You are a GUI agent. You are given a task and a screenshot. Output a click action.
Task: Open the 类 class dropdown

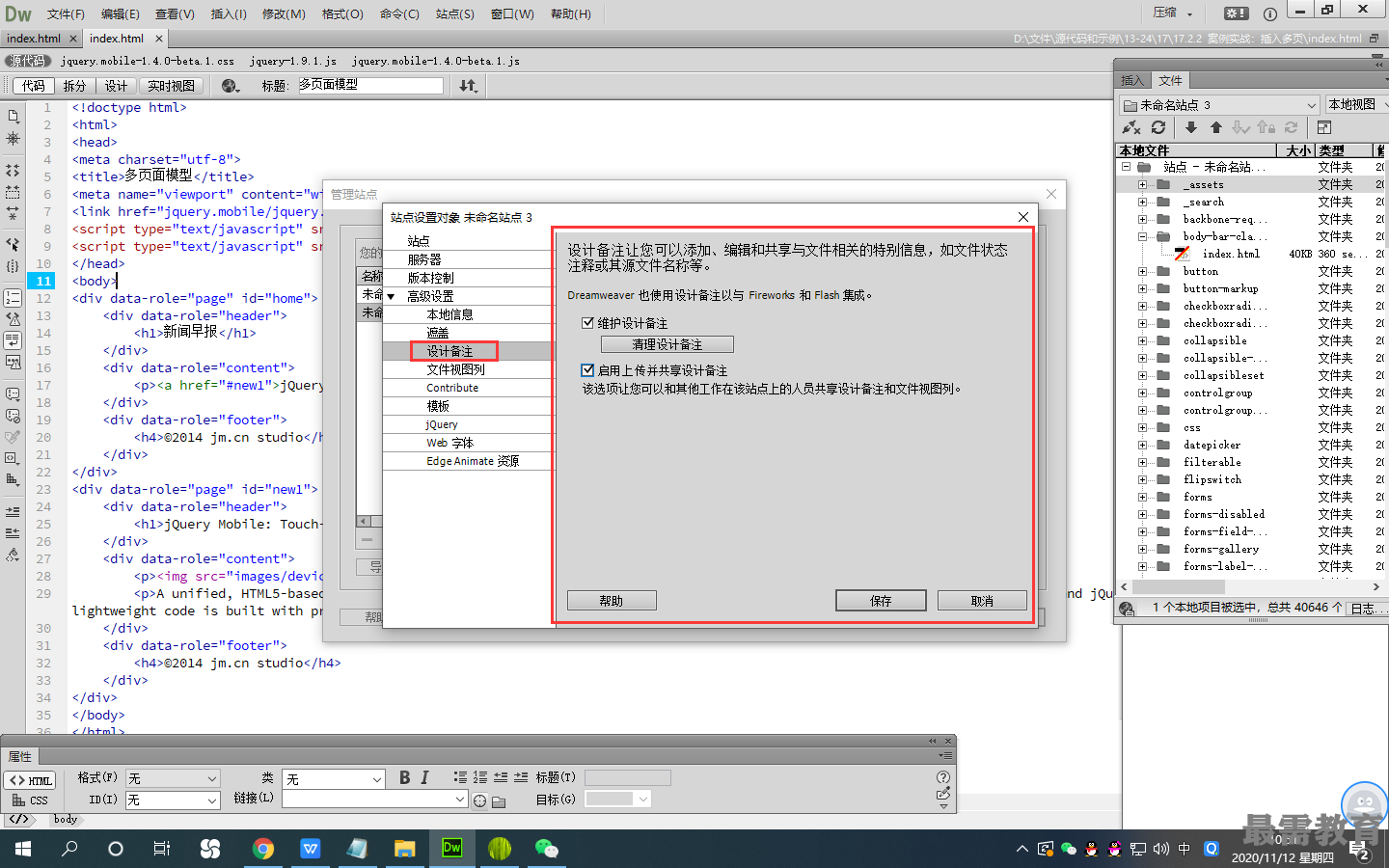(334, 778)
